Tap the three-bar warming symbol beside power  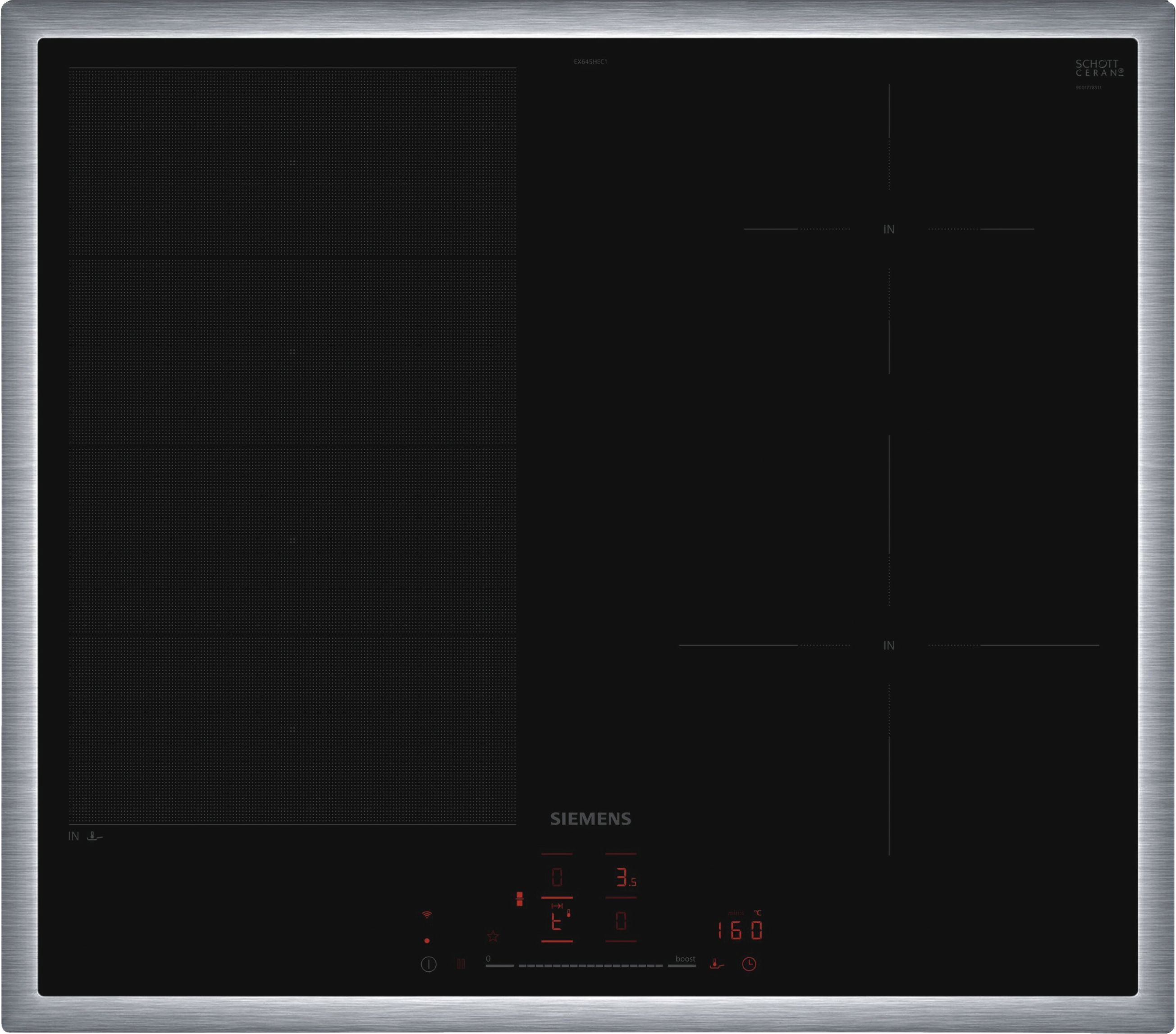461,964
